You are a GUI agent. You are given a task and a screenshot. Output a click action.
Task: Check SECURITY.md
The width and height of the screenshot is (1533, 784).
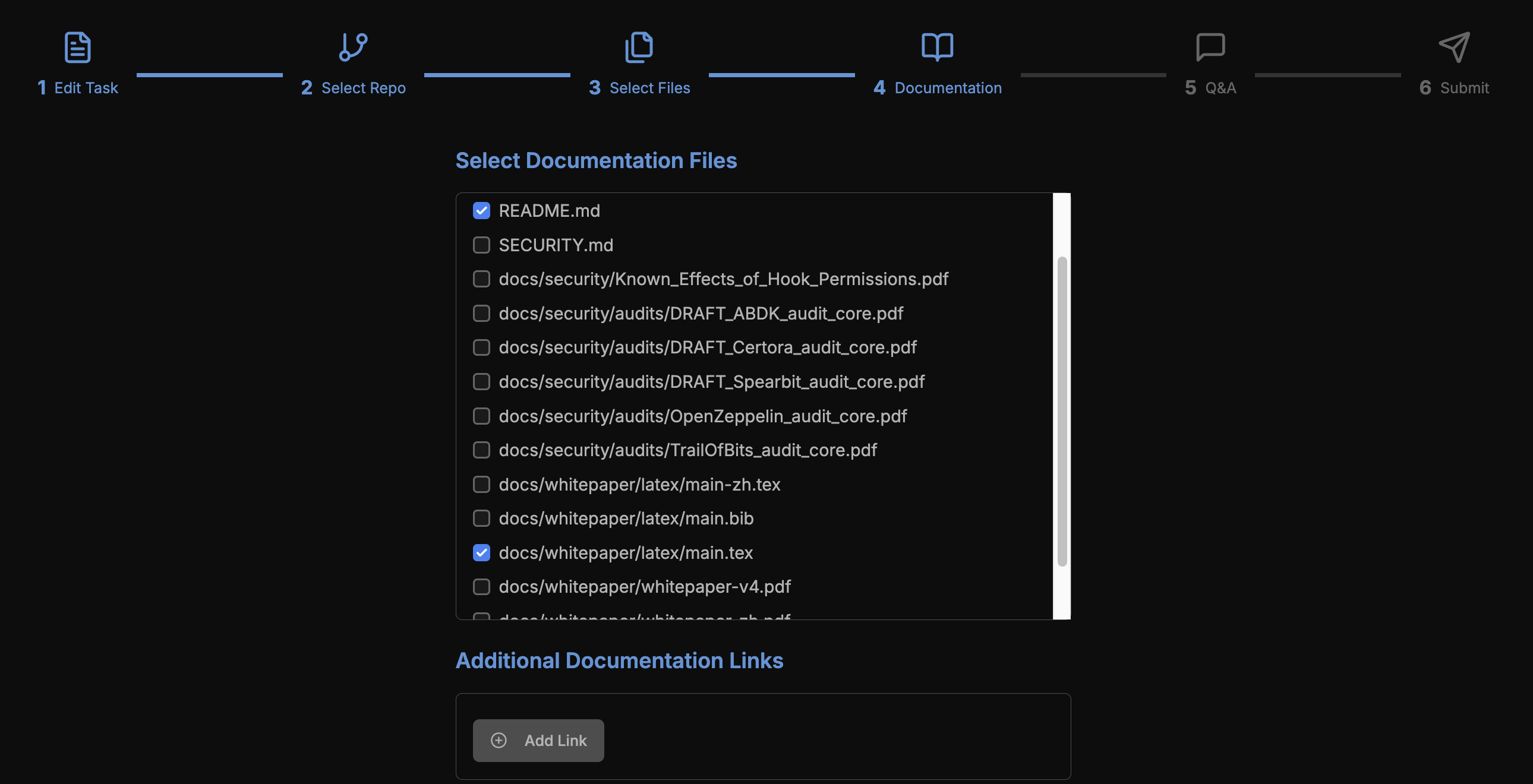coord(481,245)
